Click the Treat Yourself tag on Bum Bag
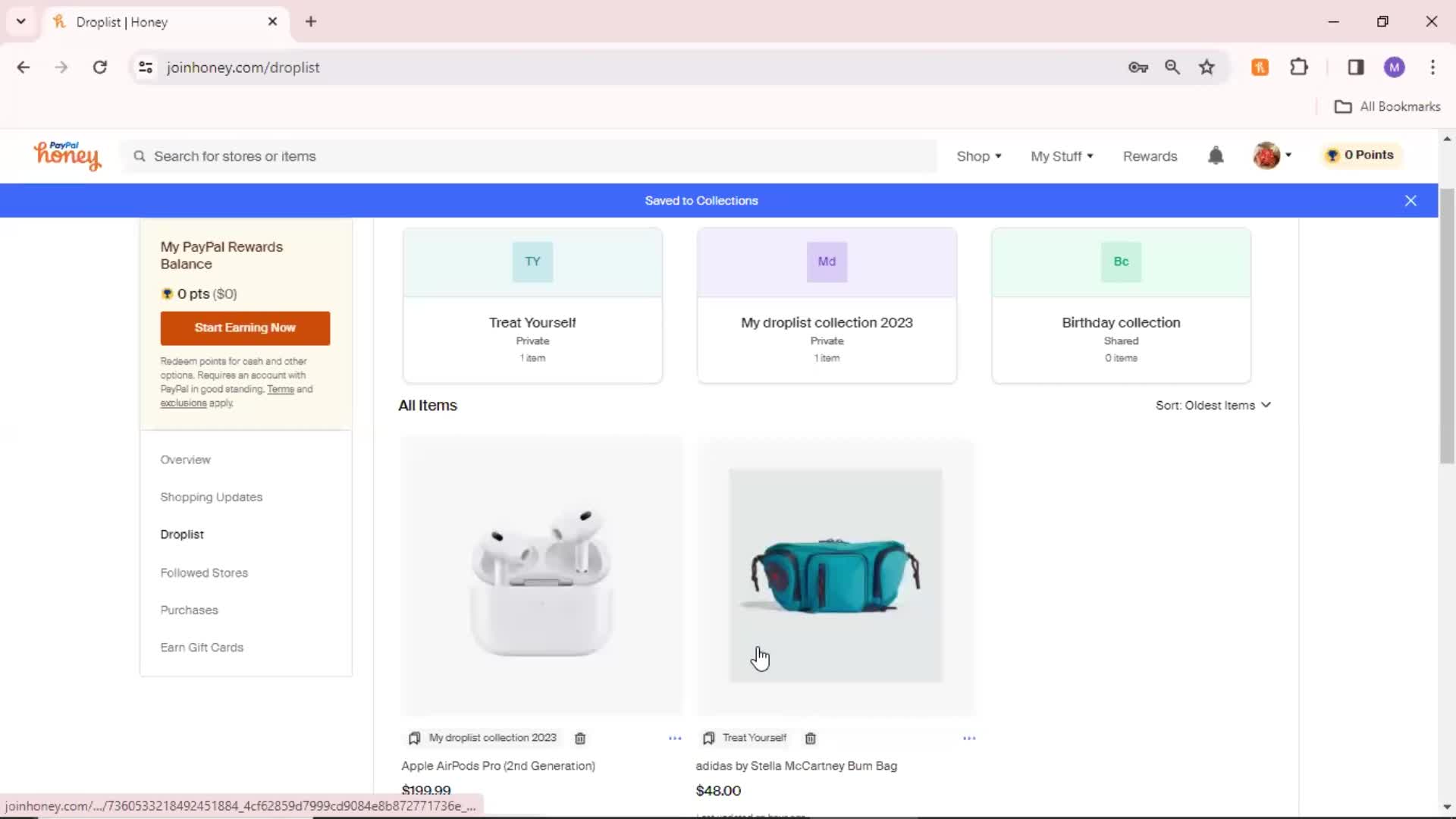 [x=755, y=738]
